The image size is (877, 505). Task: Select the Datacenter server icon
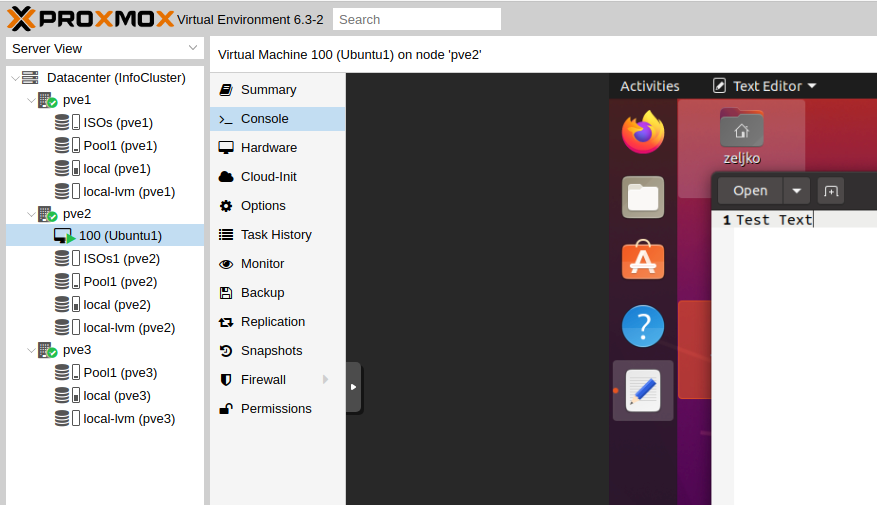pyautogui.click(x=30, y=78)
